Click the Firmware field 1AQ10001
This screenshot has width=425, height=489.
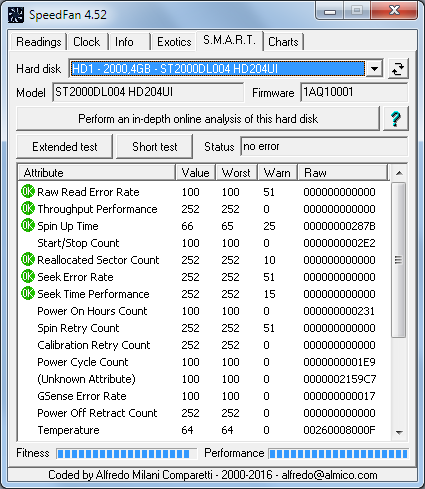pyautogui.click(x=354, y=92)
